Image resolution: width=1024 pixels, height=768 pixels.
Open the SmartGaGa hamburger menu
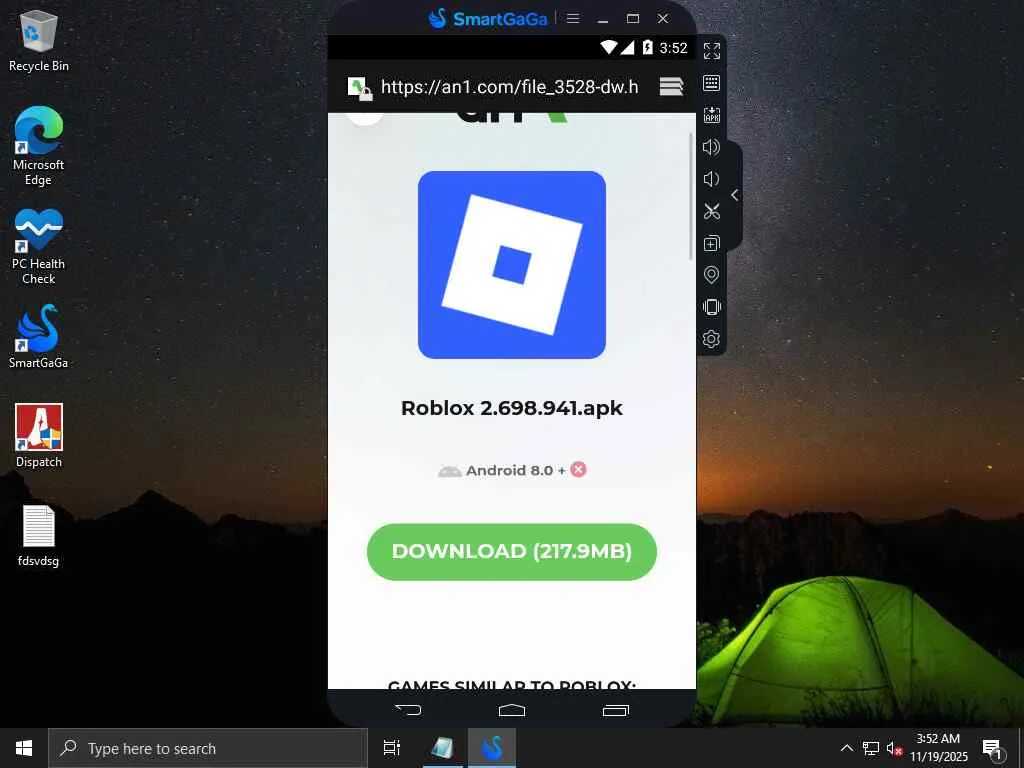pyautogui.click(x=573, y=18)
